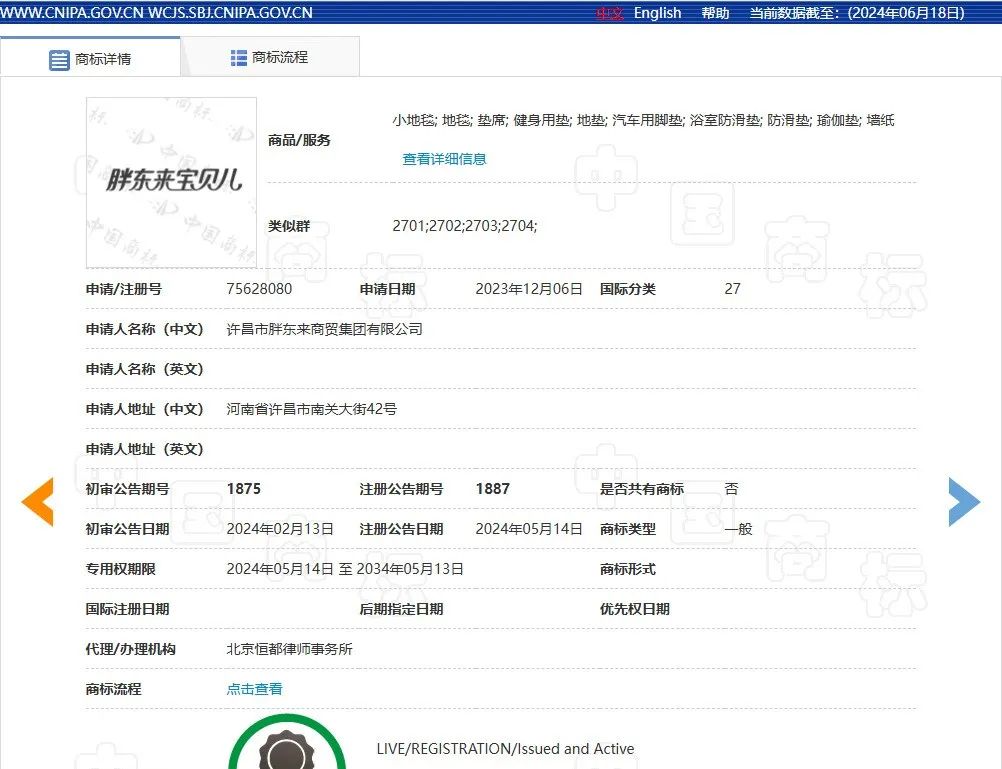Click 点击查看 trademark process link

254,688
